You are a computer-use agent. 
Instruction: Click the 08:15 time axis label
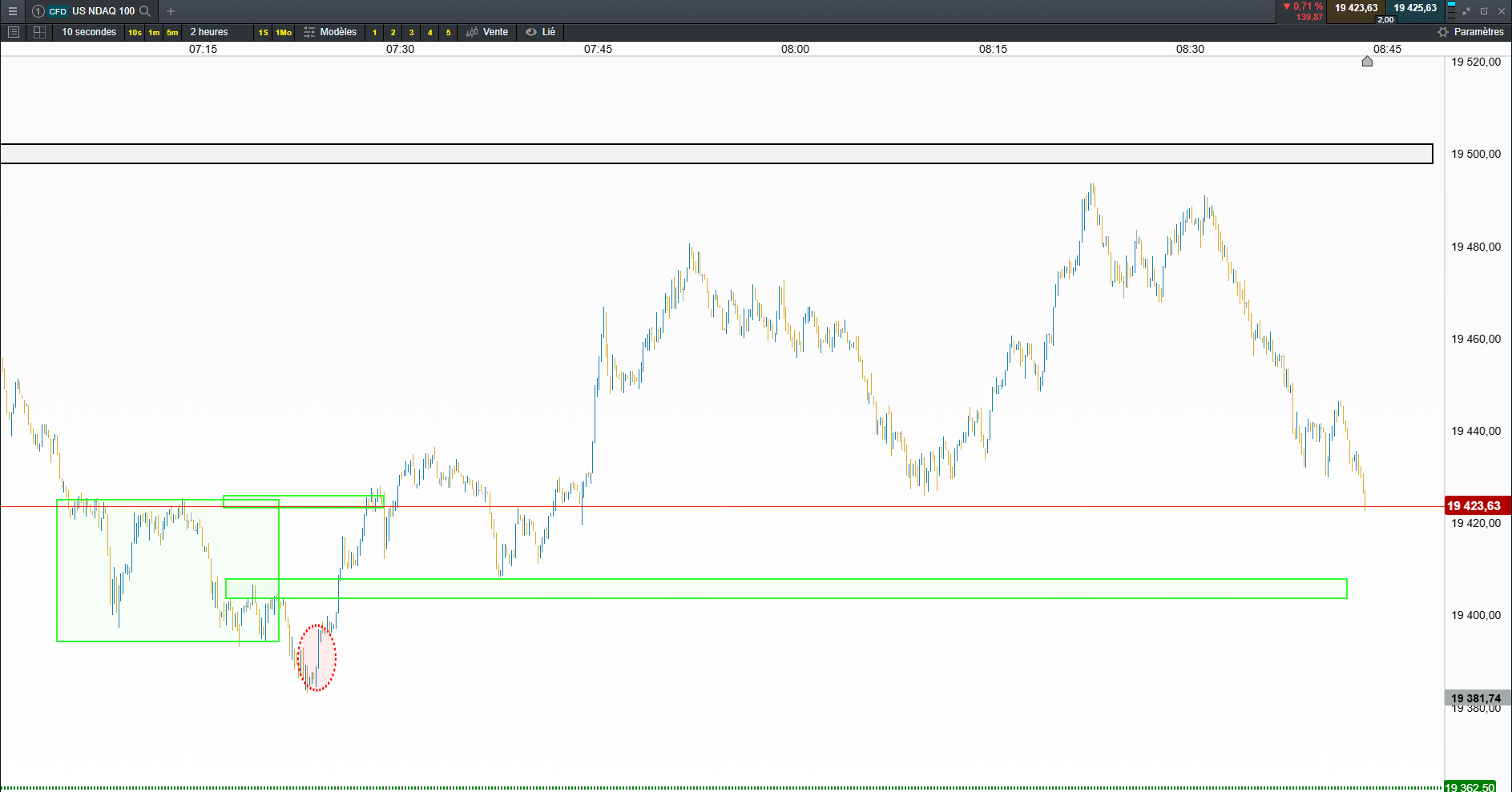[x=994, y=49]
